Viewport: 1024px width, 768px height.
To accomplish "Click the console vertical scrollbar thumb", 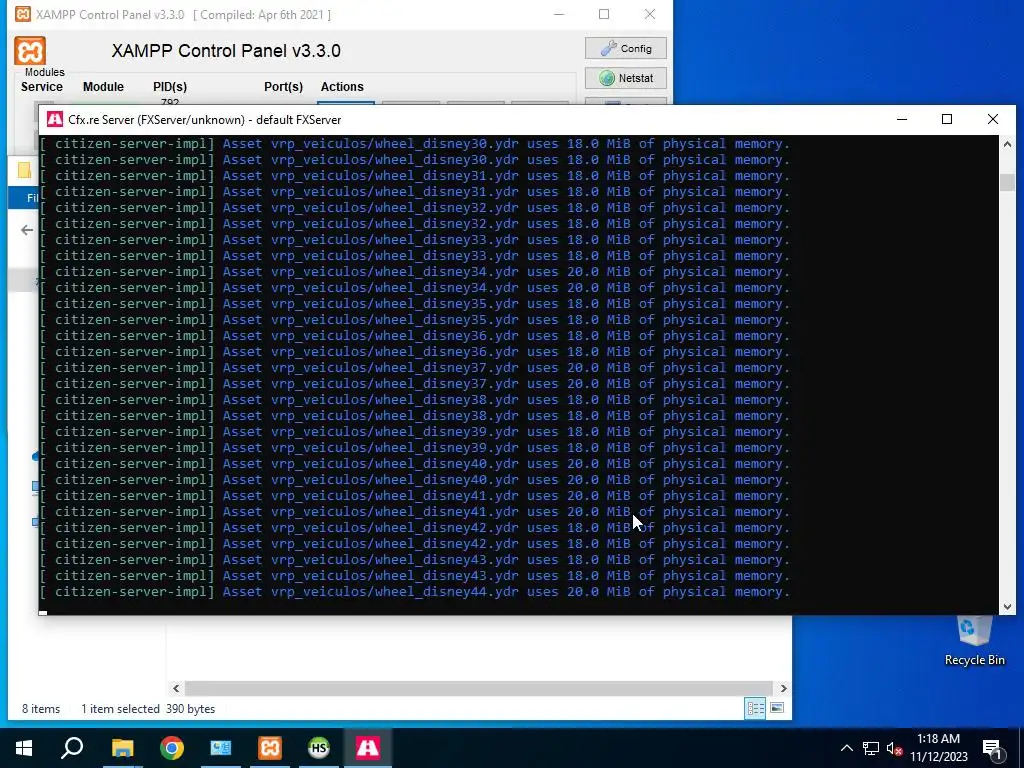I will tap(1007, 183).
